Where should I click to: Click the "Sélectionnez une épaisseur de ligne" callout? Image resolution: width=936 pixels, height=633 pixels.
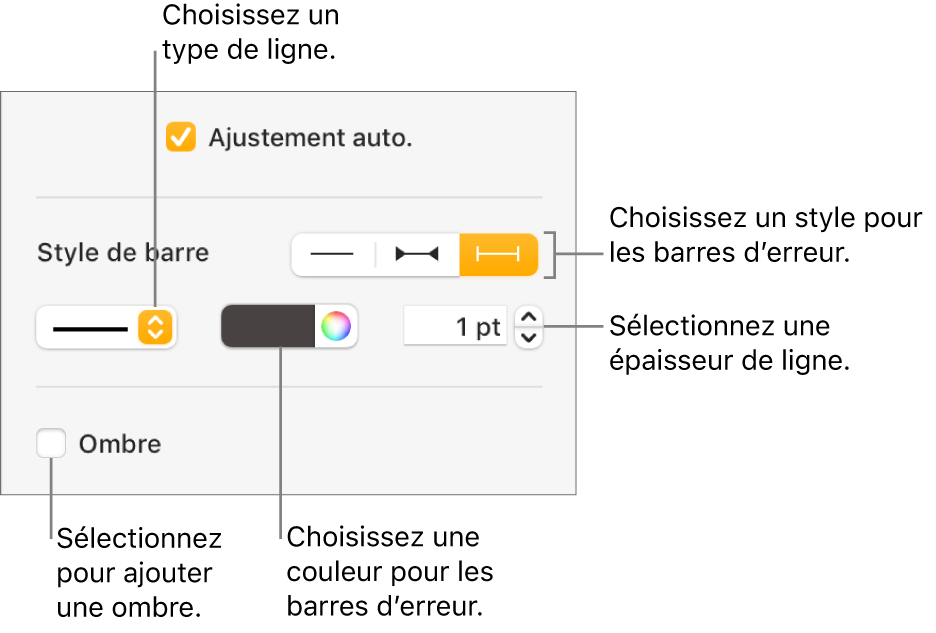click(x=730, y=344)
